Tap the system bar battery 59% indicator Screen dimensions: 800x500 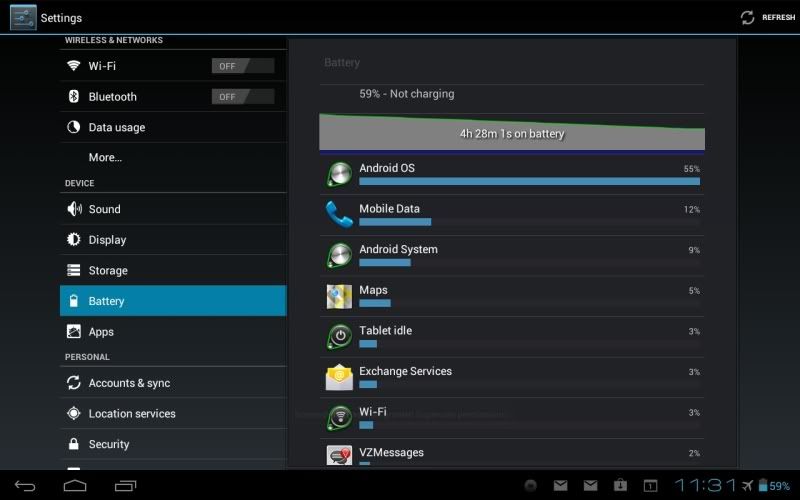(774, 485)
